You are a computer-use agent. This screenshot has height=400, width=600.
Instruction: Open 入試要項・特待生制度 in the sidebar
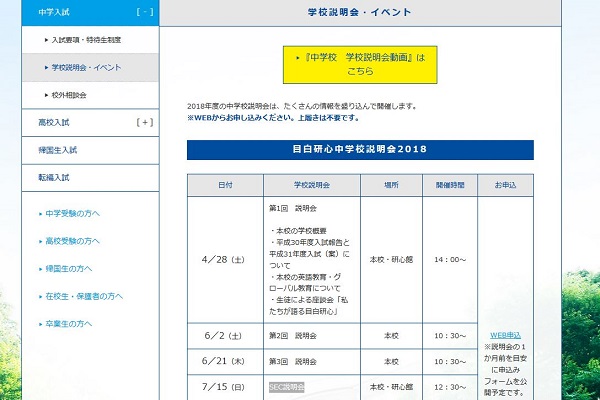coord(86,39)
